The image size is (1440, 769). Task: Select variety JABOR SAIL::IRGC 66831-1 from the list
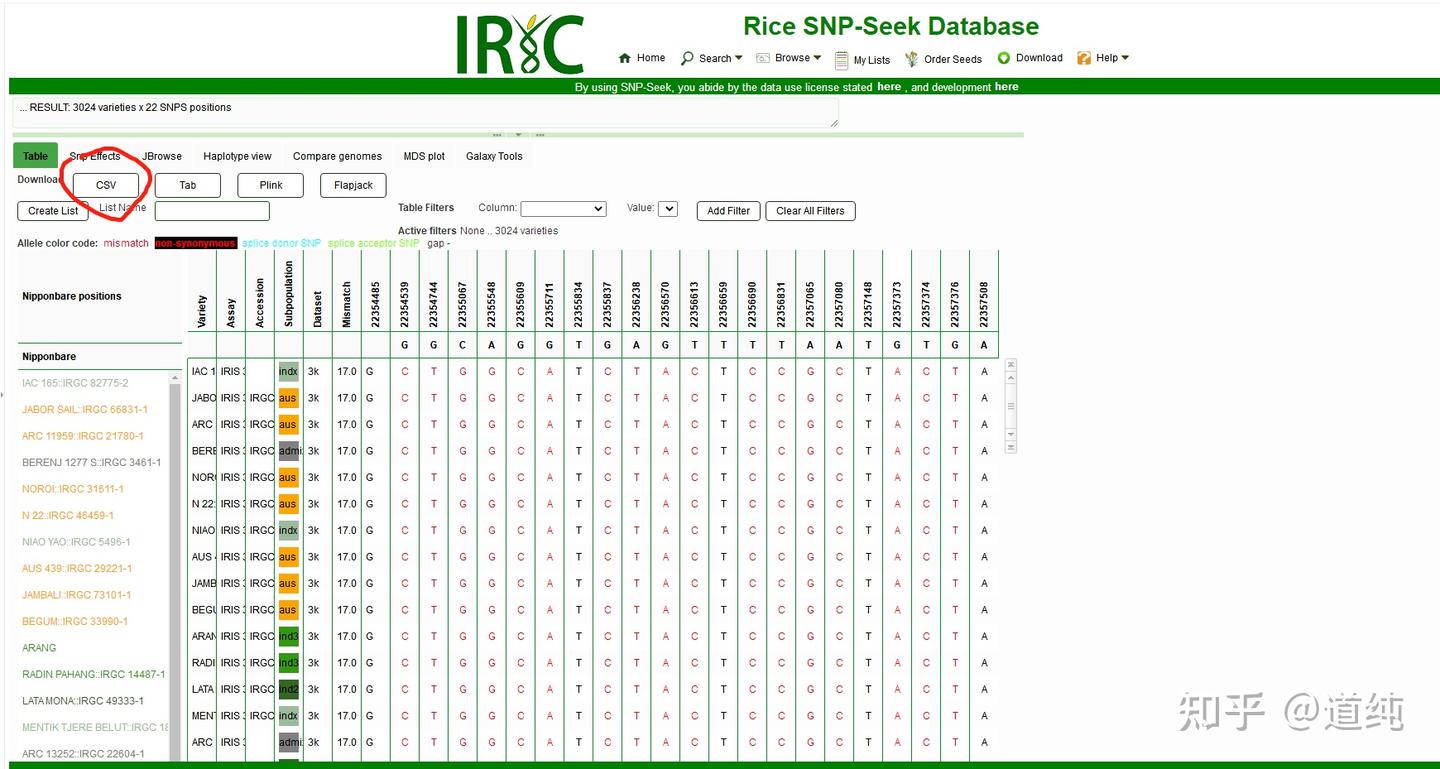click(x=84, y=409)
